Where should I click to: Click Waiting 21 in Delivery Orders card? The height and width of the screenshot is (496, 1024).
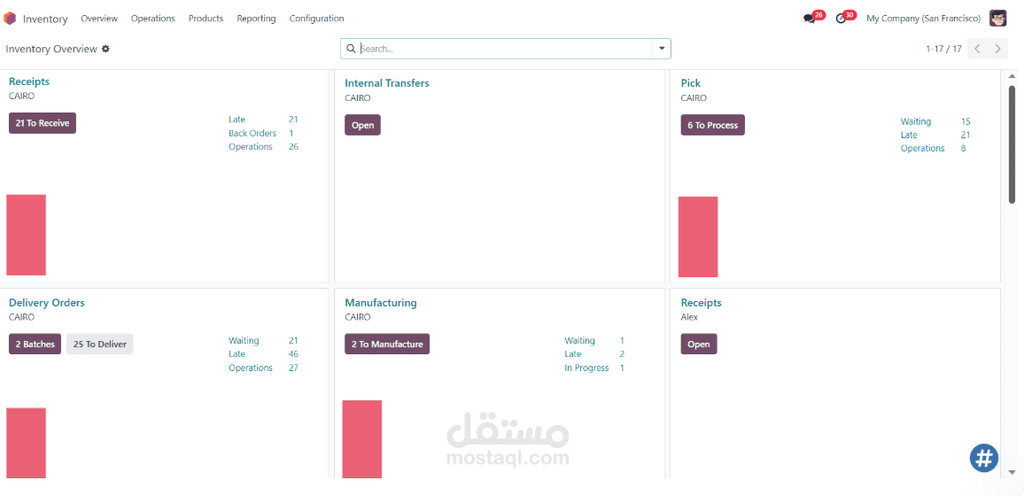tap(263, 341)
